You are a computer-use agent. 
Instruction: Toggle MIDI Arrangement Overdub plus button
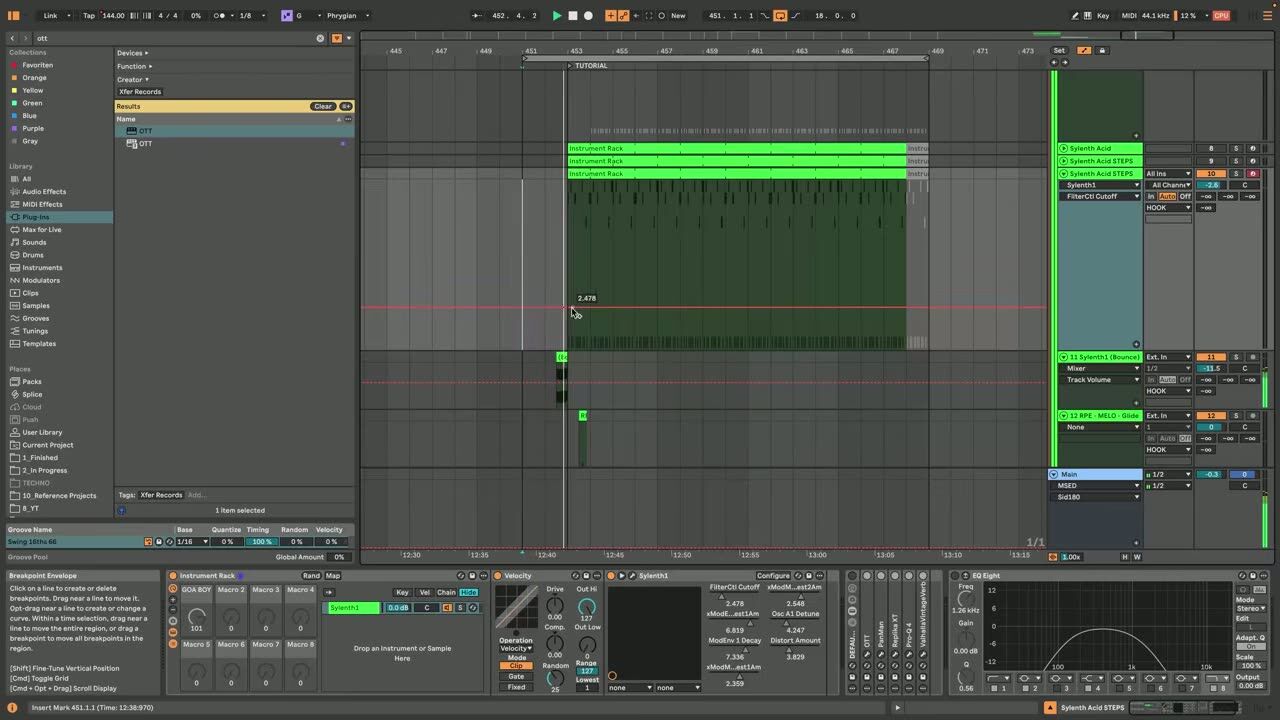[x=612, y=16]
